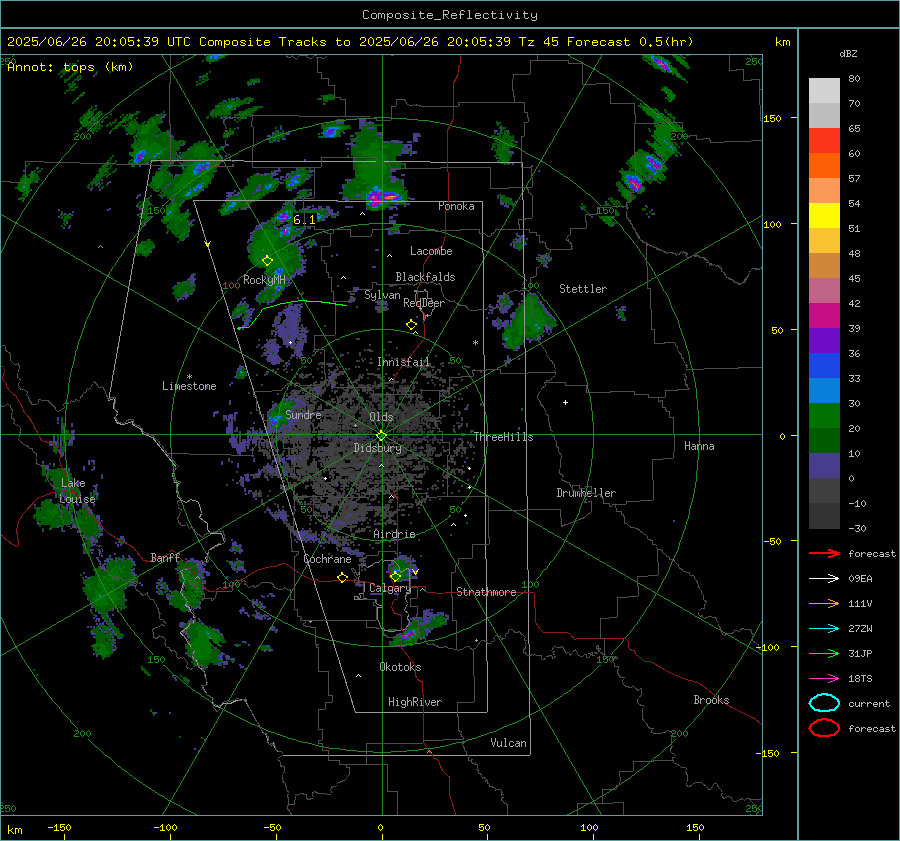Click the Stettler town label
The image size is (900, 841).
coord(583,289)
